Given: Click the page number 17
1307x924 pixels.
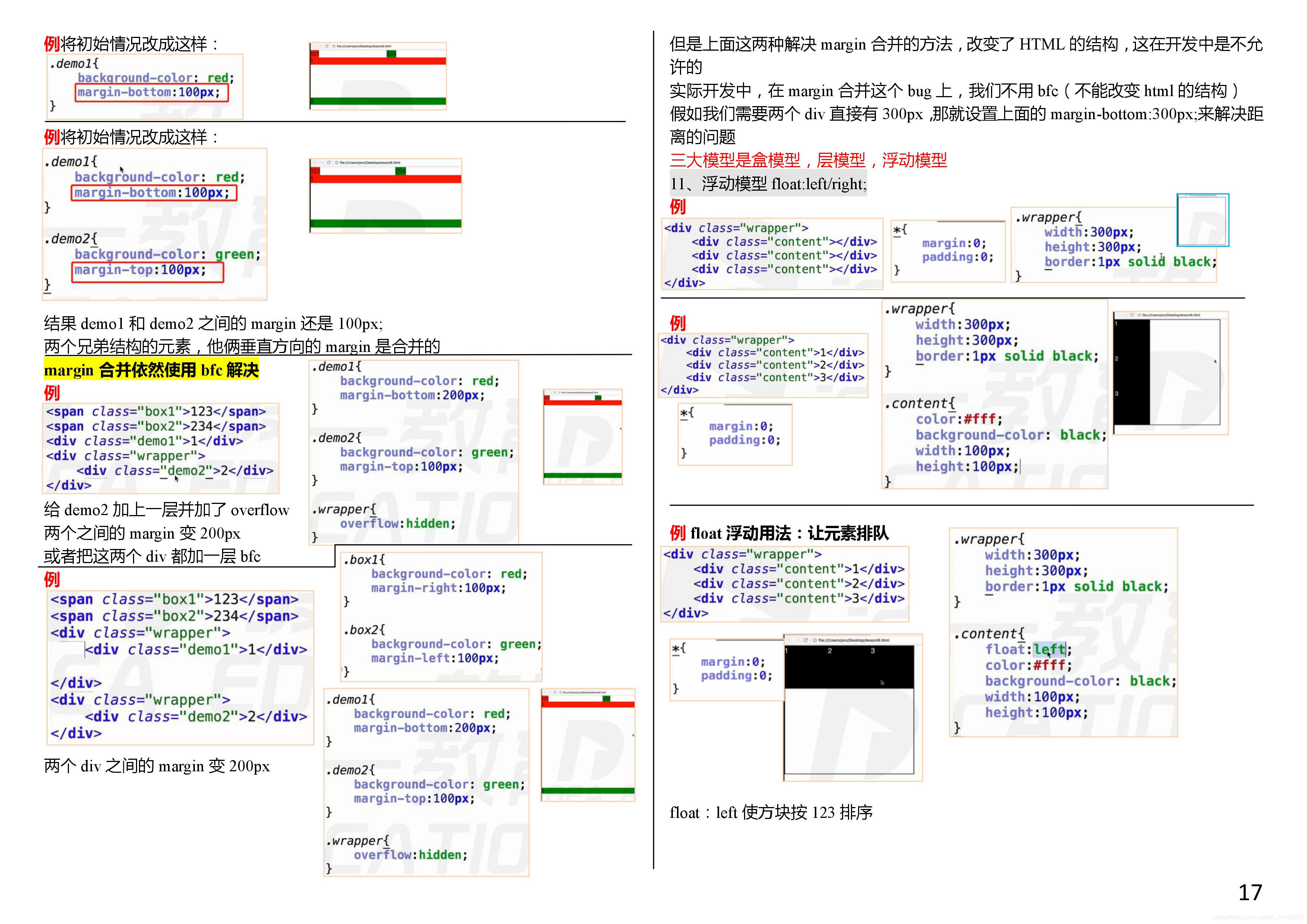Looking at the screenshot, I should [1250, 892].
